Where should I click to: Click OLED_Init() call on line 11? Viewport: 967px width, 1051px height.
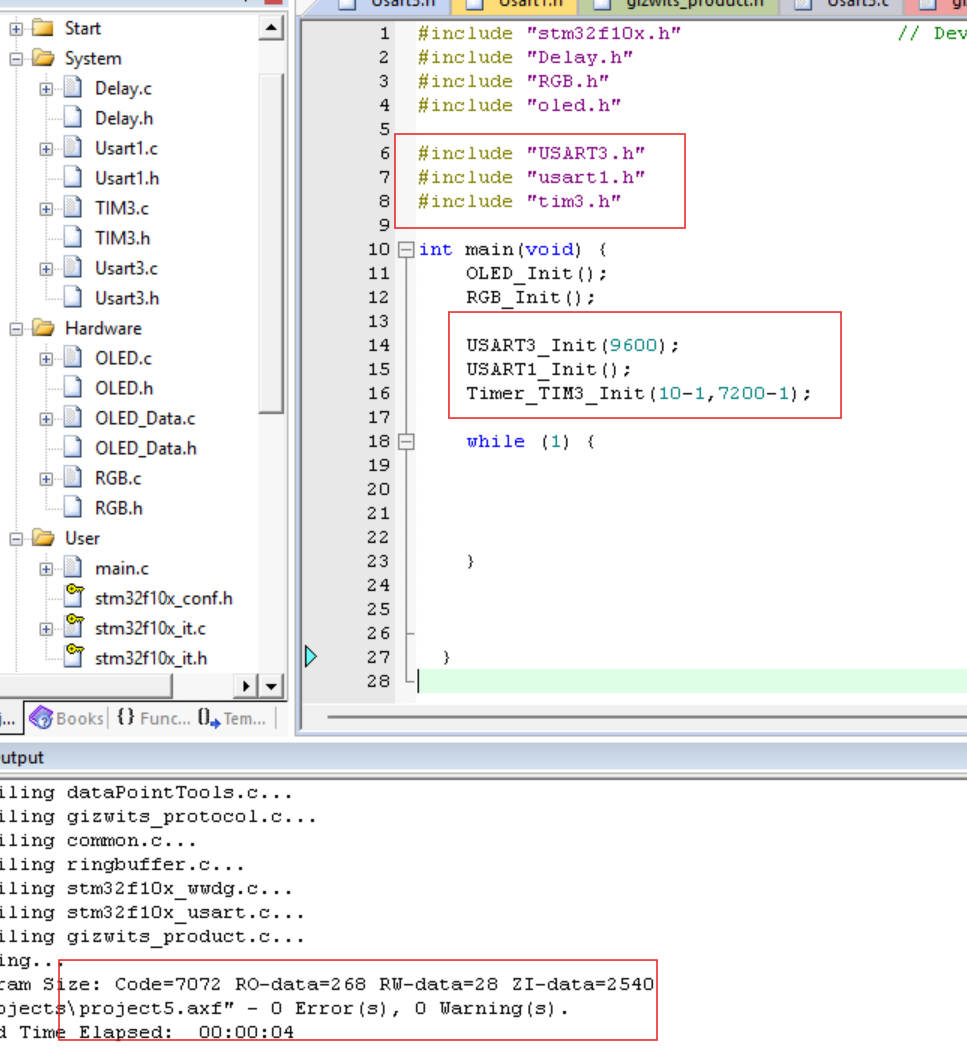(x=536, y=274)
